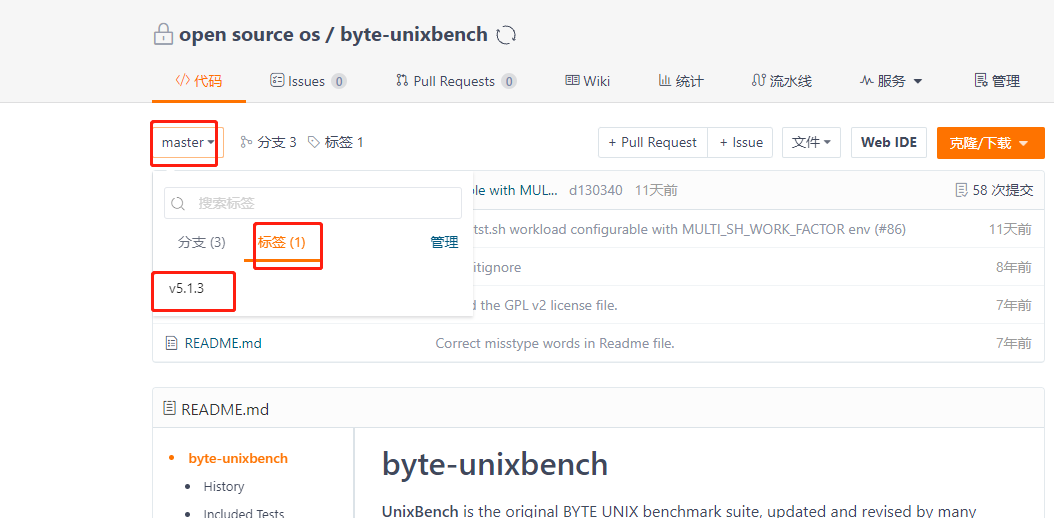Screen dimensions: 1054x518
Task: Click the + Issue button
Action: click(741, 142)
